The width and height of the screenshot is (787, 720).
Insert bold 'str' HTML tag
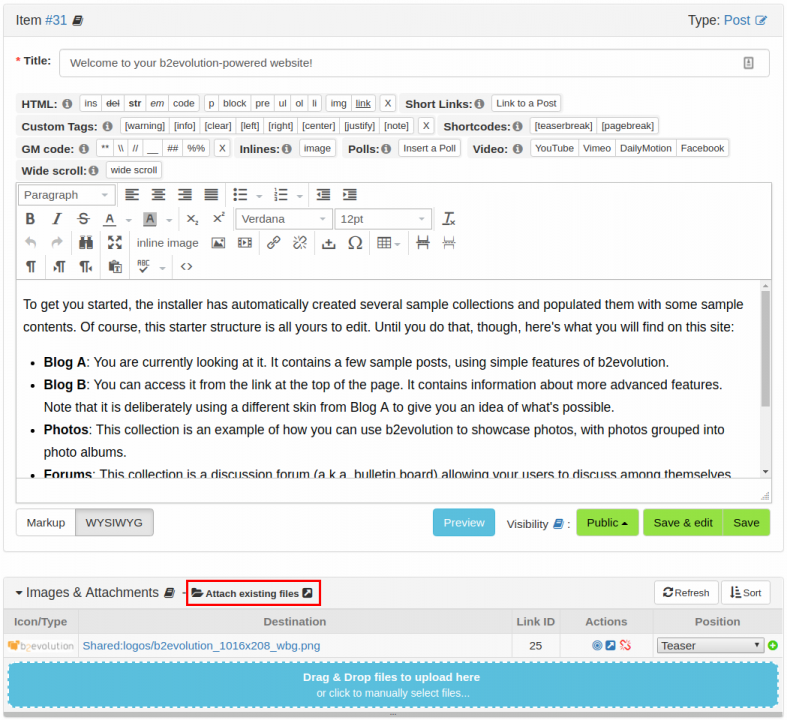point(135,103)
